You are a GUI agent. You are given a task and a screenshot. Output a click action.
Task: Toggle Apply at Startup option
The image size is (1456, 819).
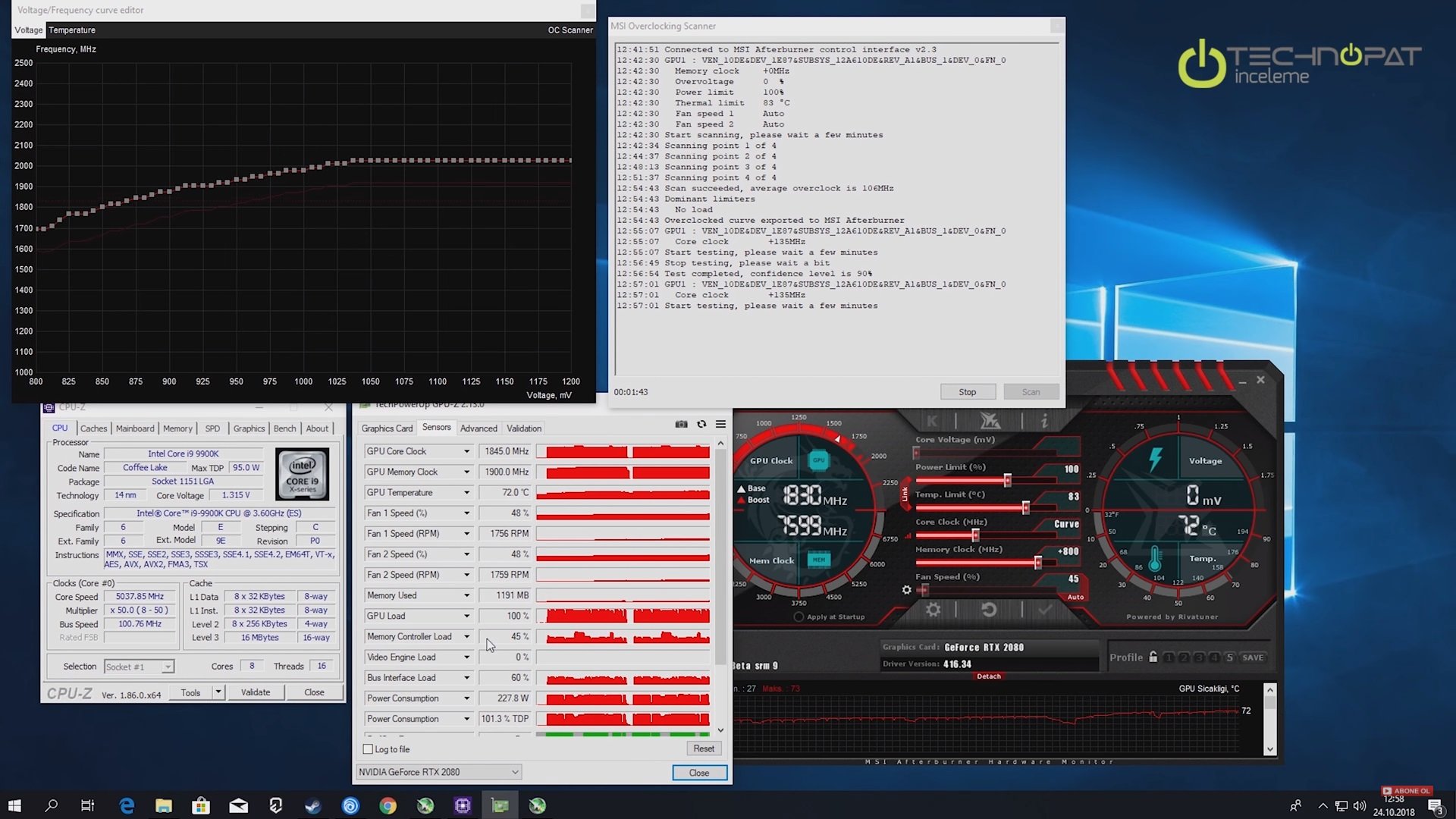799,617
